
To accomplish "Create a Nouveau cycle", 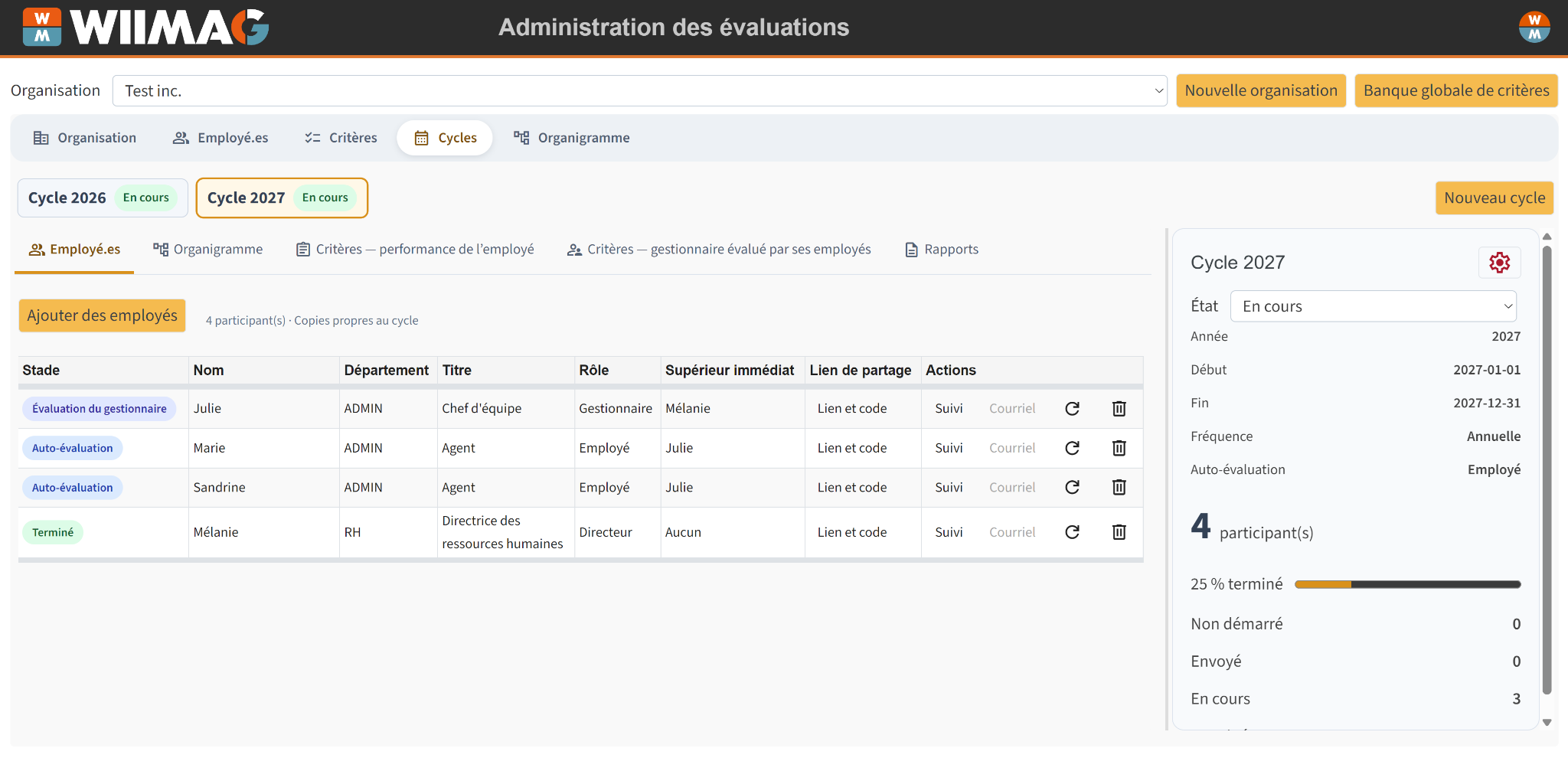I will pos(1494,198).
